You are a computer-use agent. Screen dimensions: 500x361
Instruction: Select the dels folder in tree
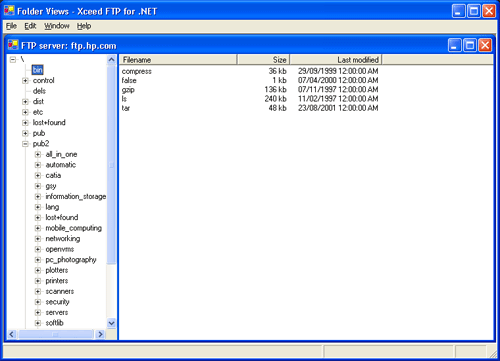click(39, 91)
